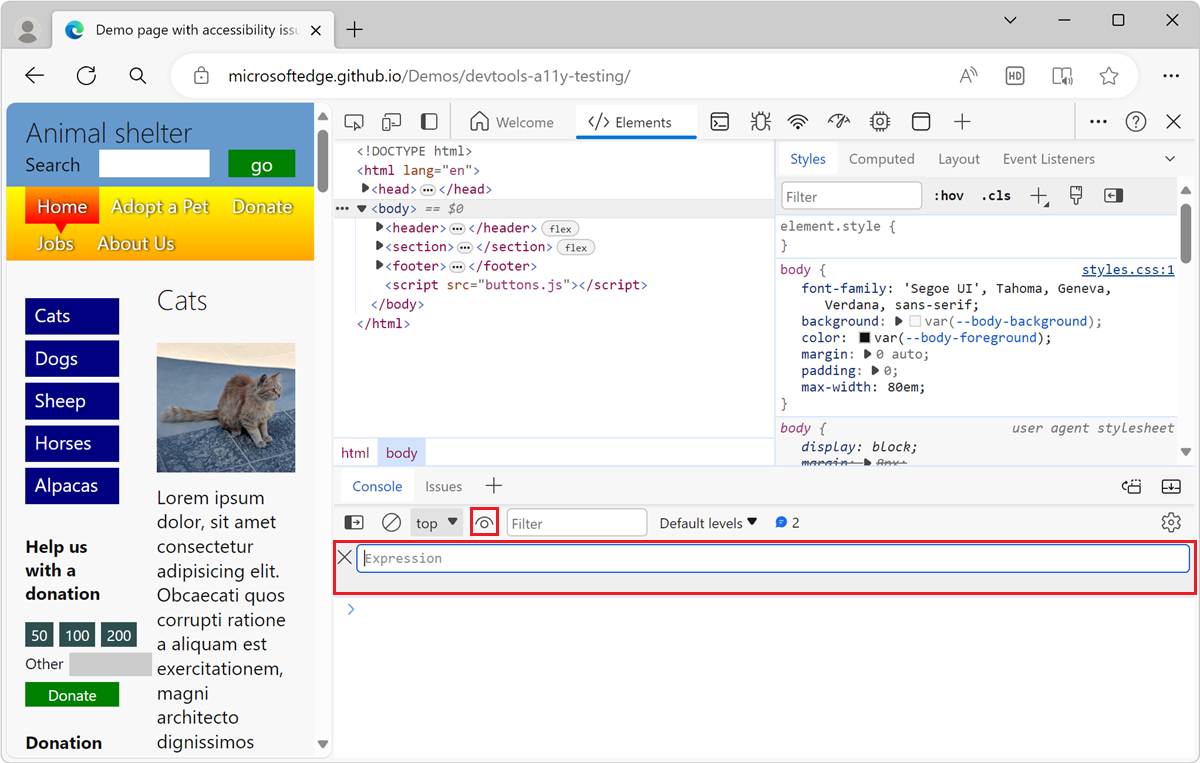Viewport: 1200px width, 763px height.
Task: Remove the live expression with X
Action: coord(345,558)
